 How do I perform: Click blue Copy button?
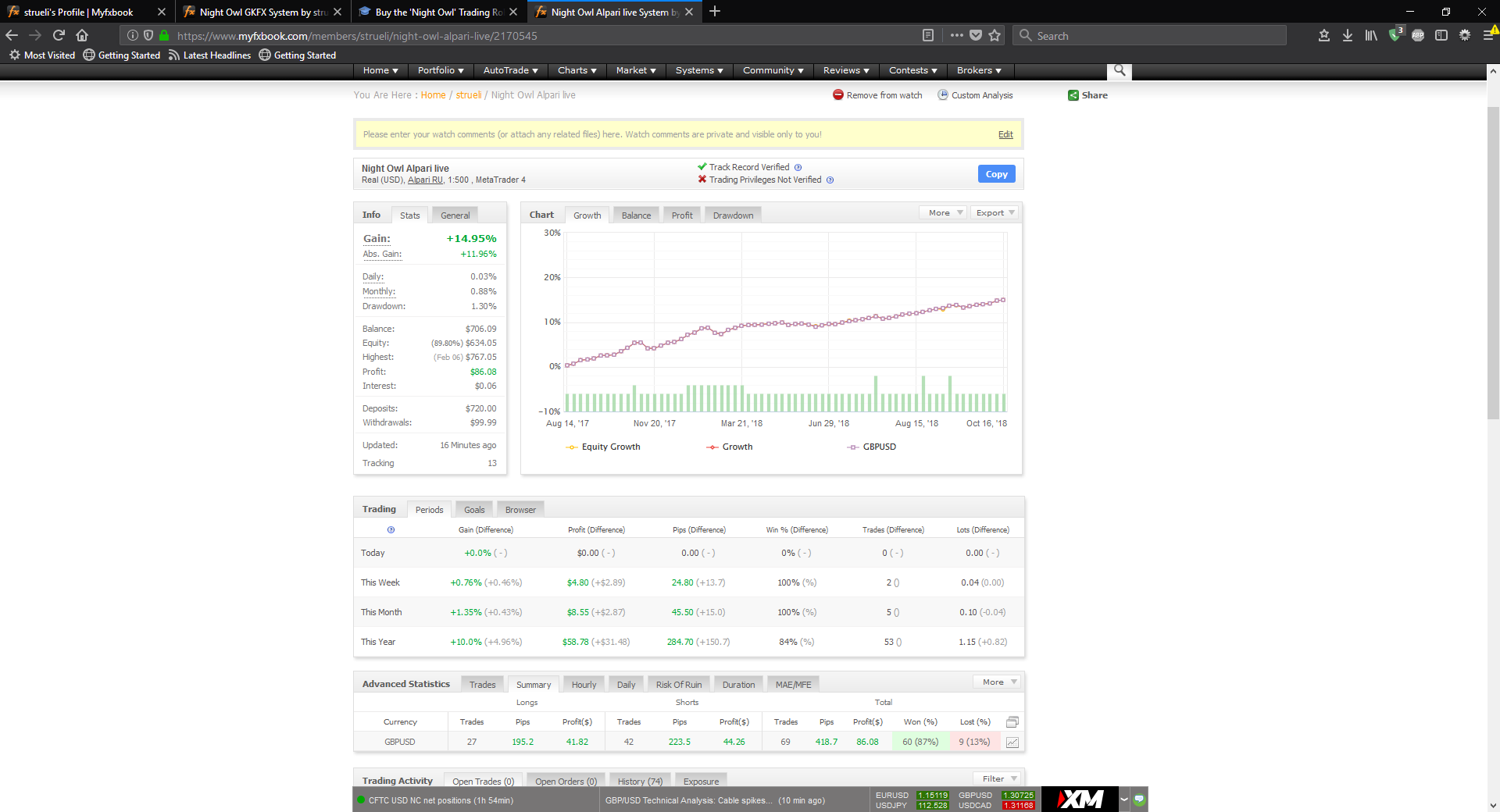(x=996, y=174)
